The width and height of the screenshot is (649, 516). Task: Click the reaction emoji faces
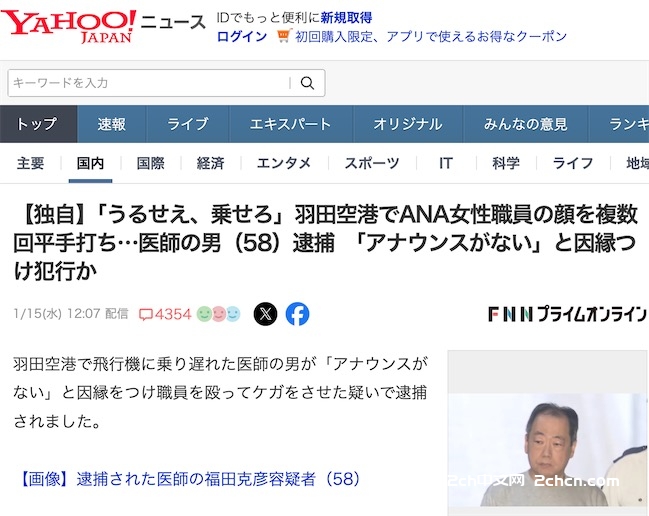(x=218, y=314)
